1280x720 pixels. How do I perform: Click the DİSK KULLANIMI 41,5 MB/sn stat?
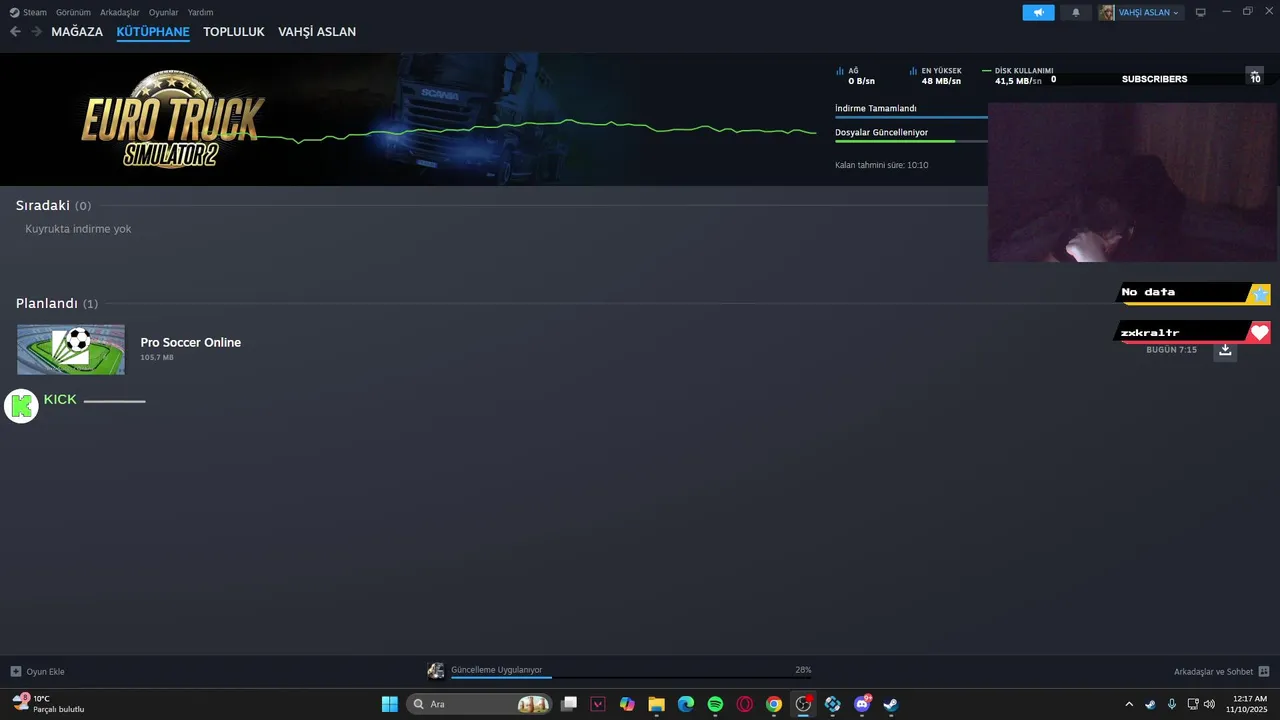click(1018, 76)
